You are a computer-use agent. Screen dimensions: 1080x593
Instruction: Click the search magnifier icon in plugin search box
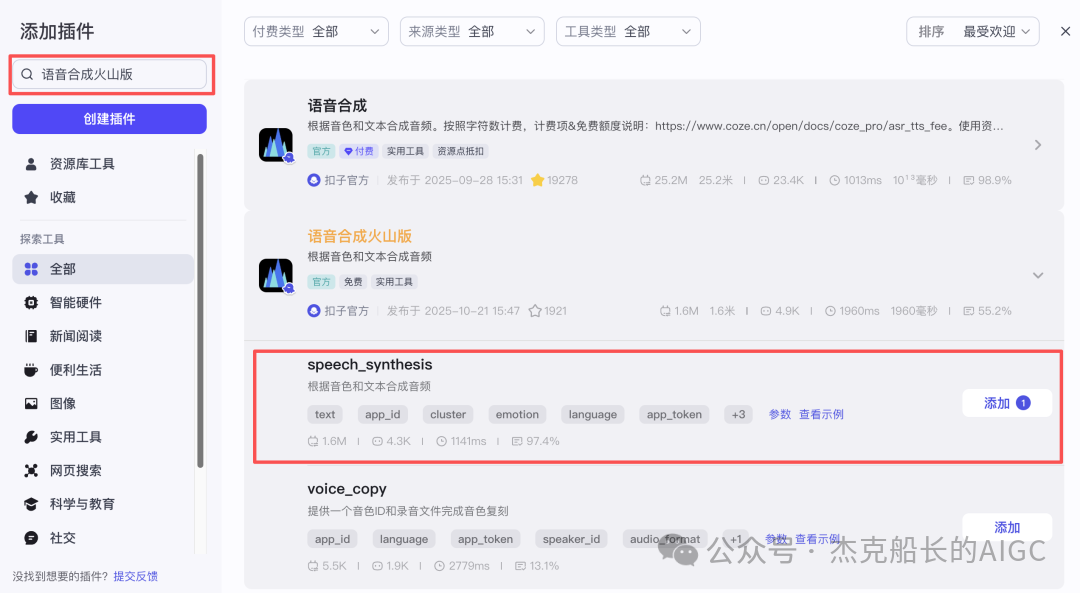[27, 74]
